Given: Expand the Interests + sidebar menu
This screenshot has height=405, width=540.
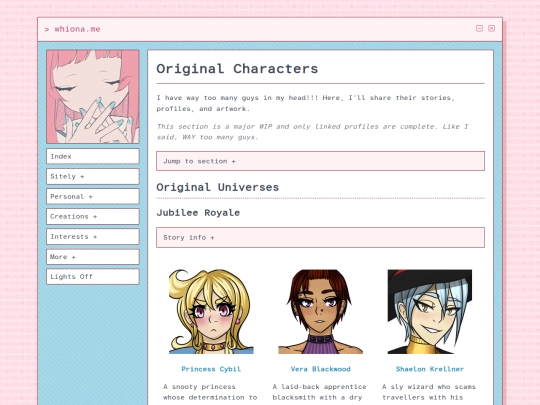Looking at the screenshot, I should point(93,237).
